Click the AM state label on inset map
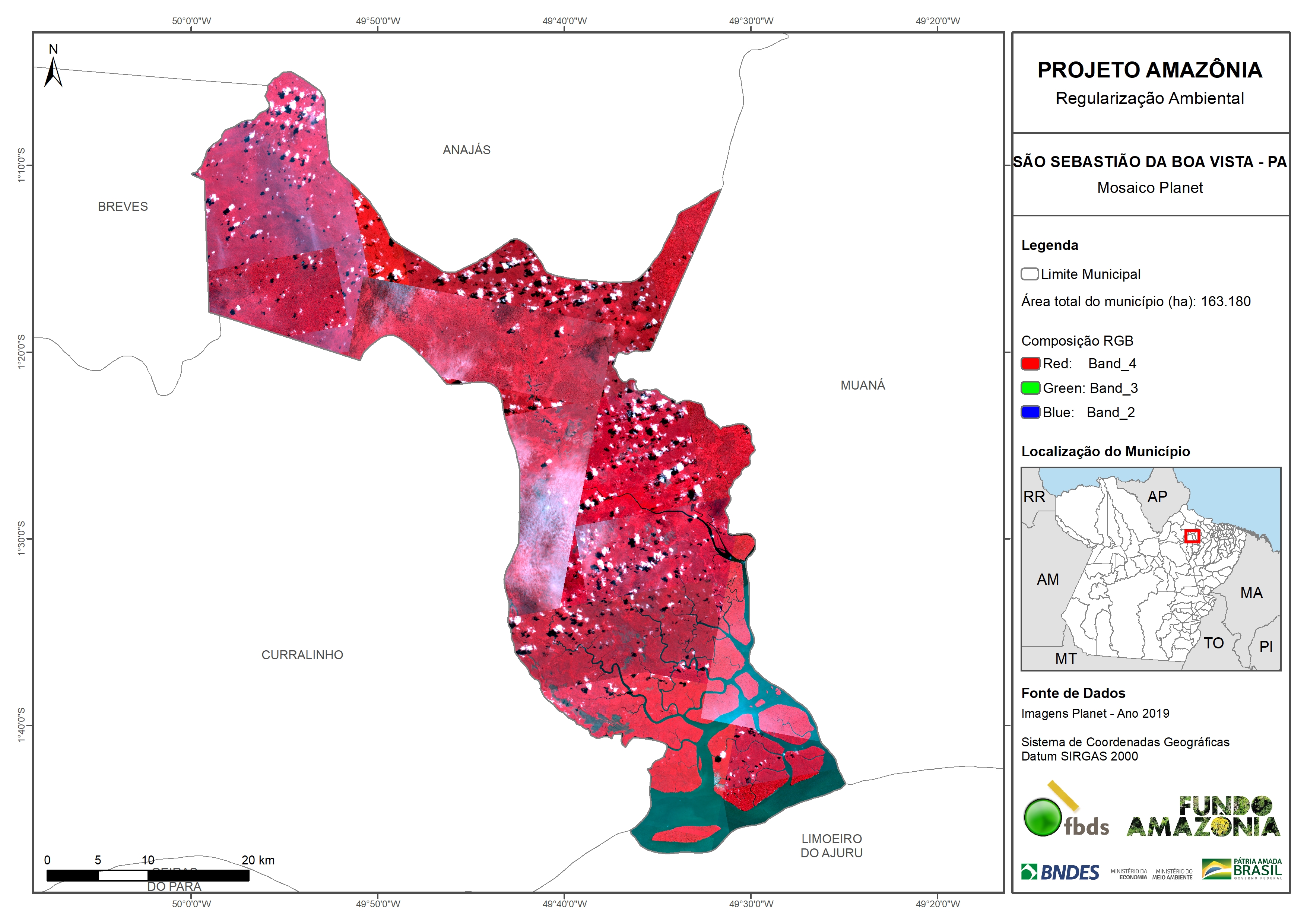 1047,579
